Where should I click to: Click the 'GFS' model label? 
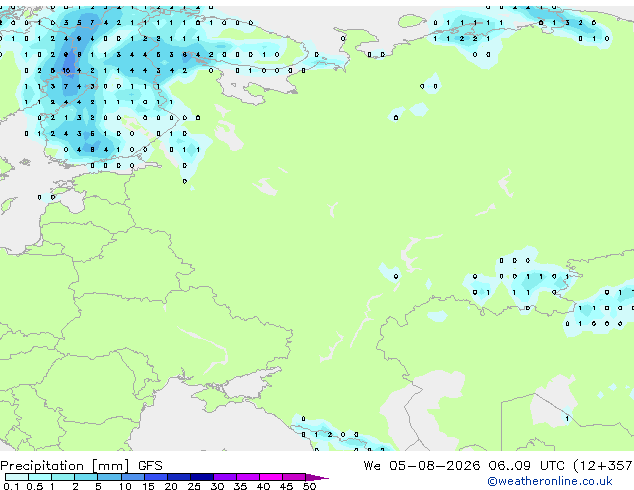150,466
